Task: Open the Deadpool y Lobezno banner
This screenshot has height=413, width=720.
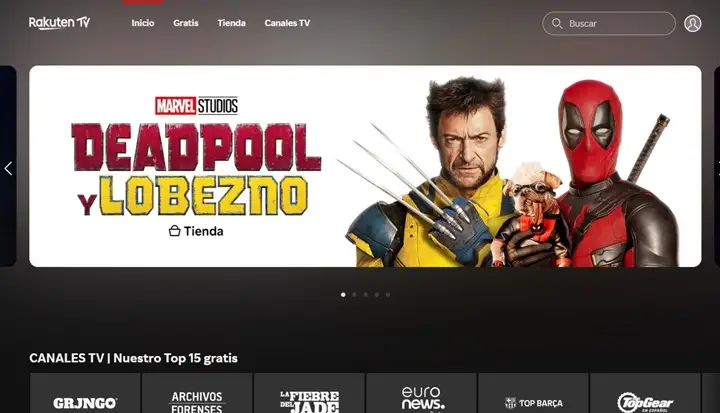Action: pyautogui.click(x=365, y=166)
